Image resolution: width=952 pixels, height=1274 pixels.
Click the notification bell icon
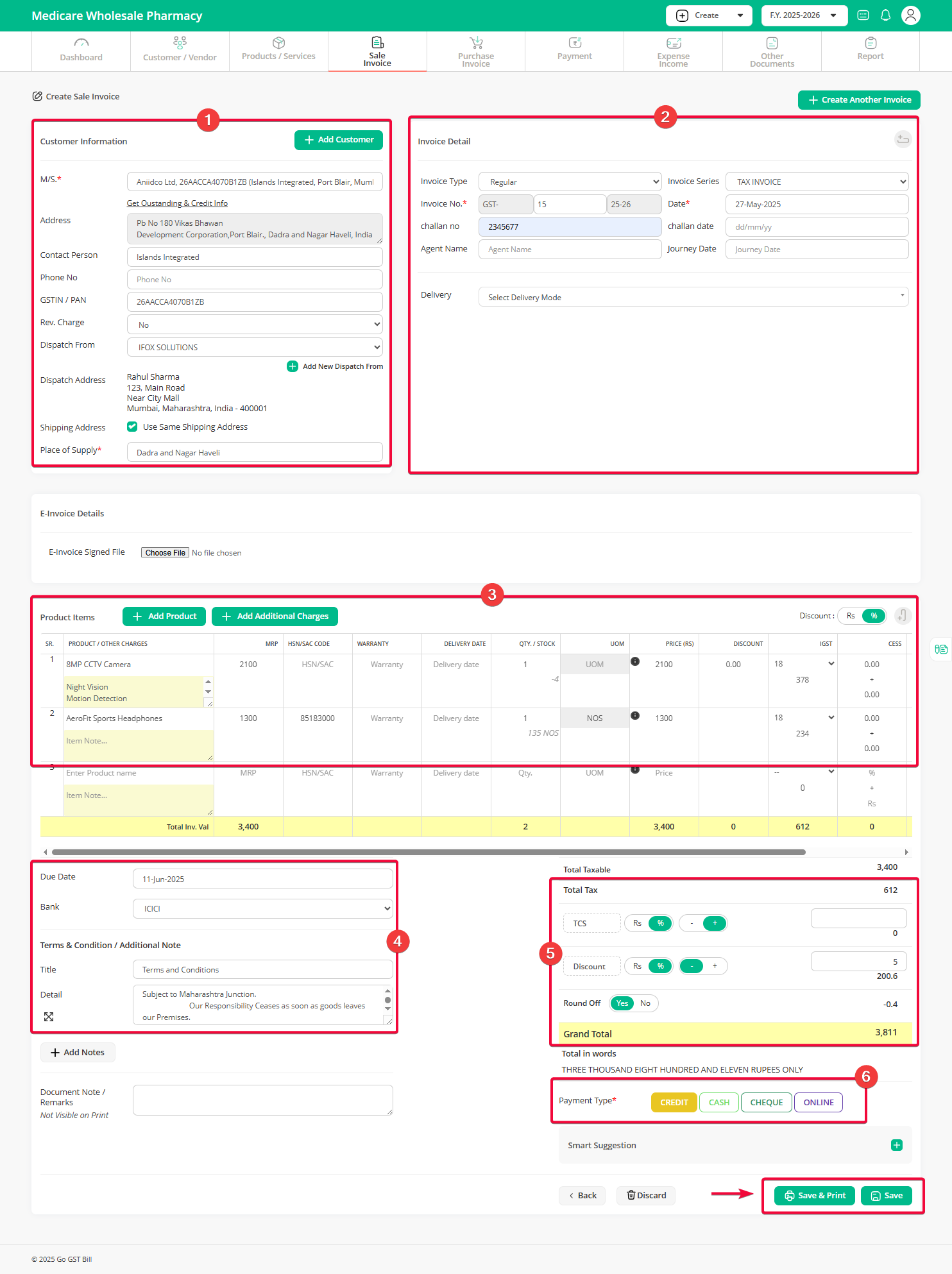[885, 15]
